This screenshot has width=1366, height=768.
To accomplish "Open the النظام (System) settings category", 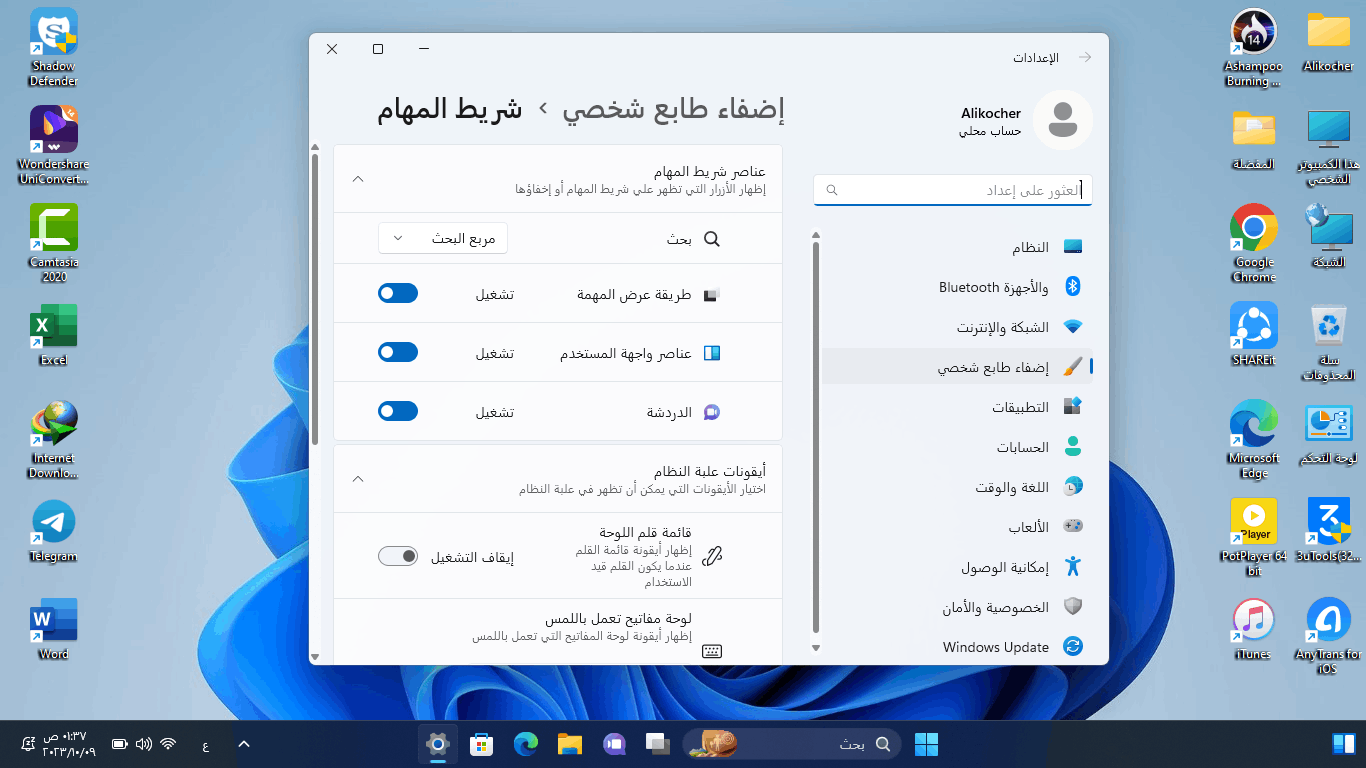I will (957, 247).
